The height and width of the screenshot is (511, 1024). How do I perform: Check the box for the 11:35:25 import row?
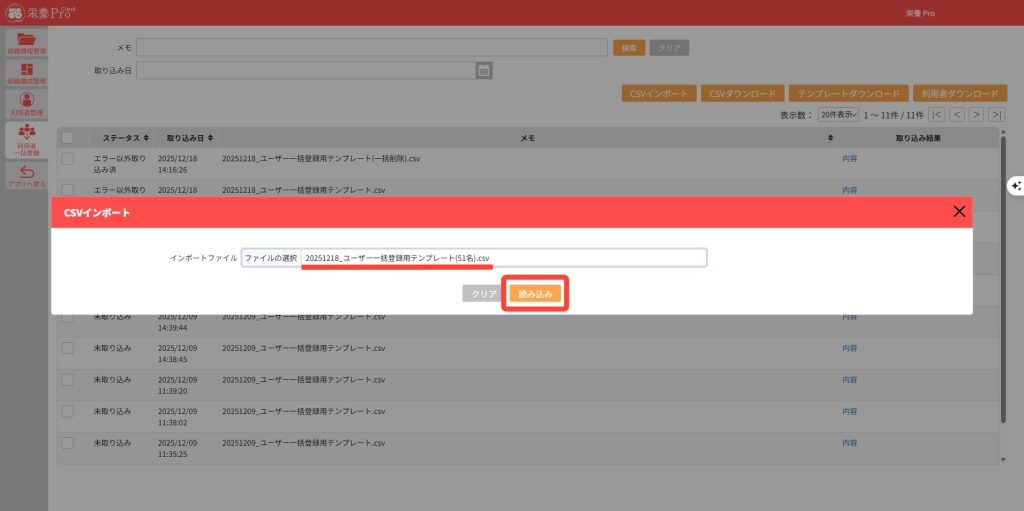(x=68, y=442)
